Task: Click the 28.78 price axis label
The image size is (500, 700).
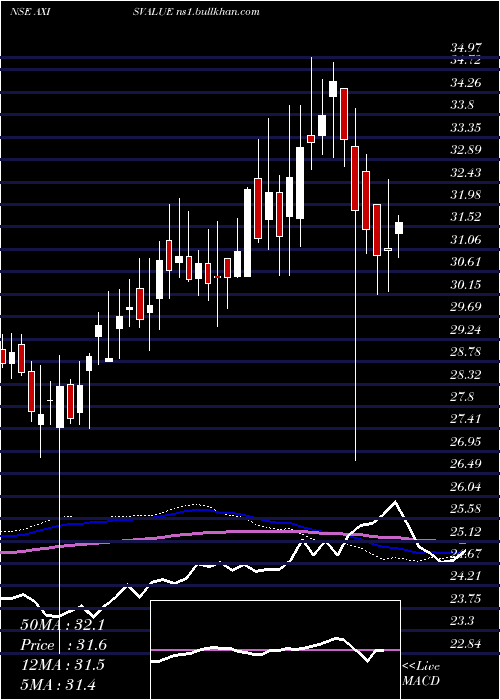Action: (x=466, y=352)
